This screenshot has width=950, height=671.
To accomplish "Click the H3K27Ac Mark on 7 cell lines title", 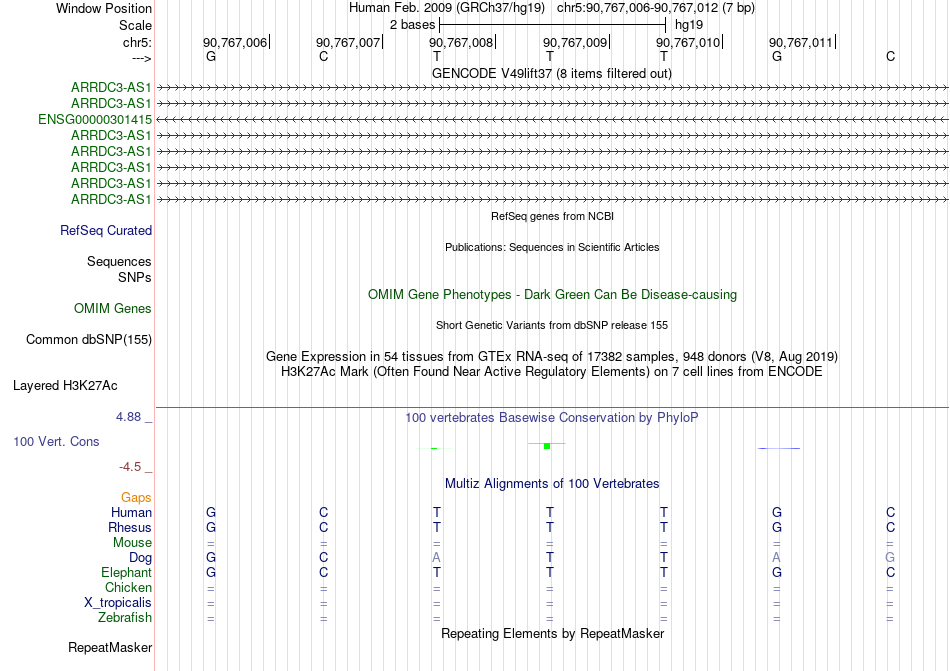I will [552, 372].
